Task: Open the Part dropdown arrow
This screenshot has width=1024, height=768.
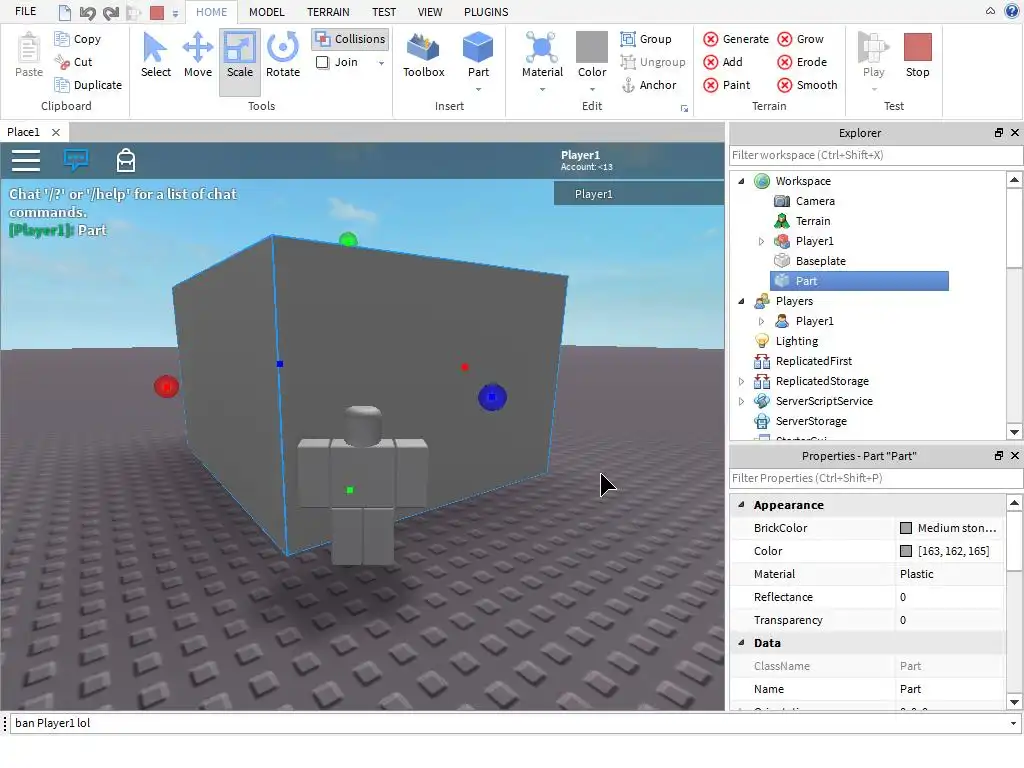Action: [478, 89]
